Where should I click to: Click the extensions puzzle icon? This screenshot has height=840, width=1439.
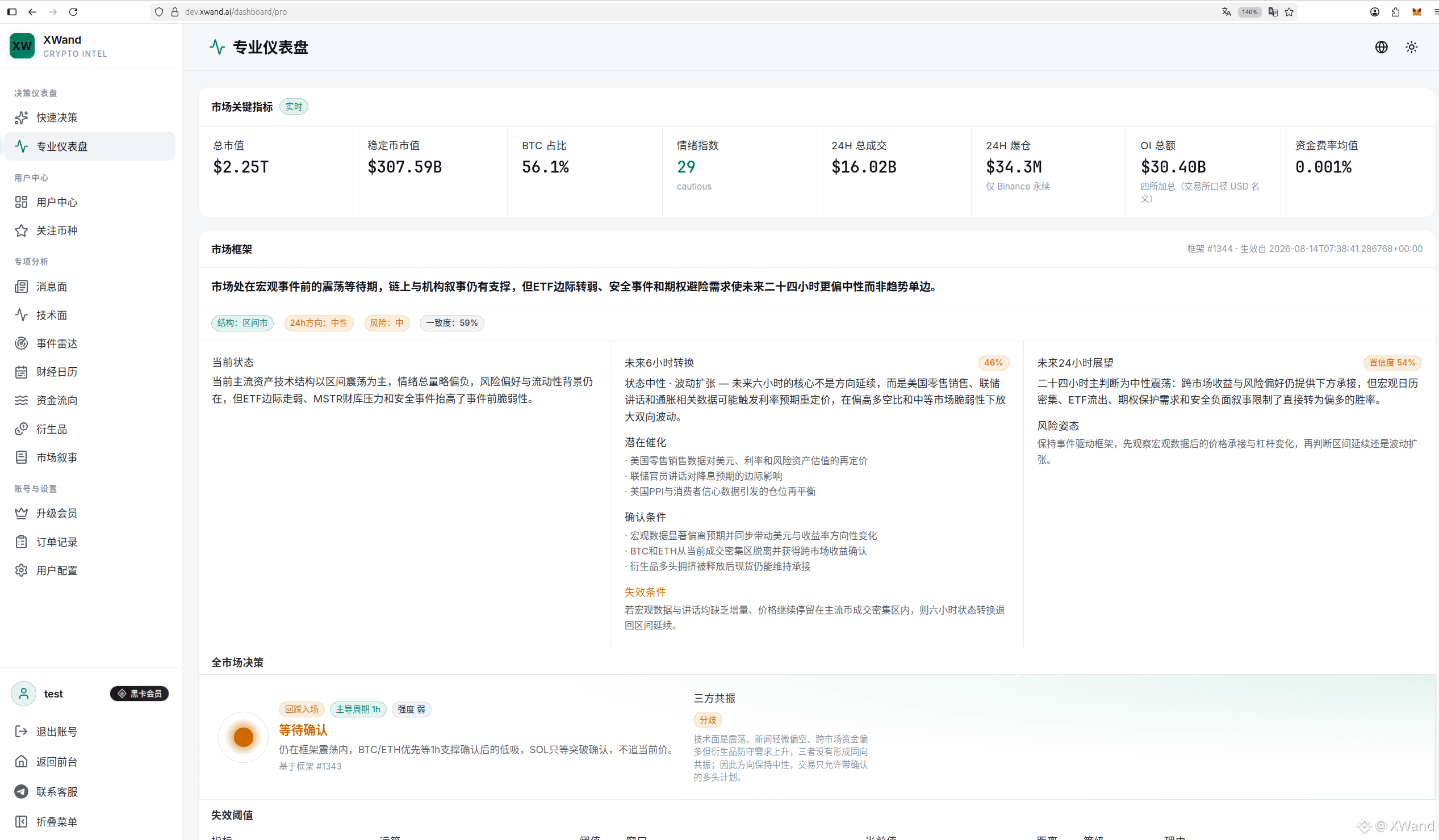(1396, 12)
